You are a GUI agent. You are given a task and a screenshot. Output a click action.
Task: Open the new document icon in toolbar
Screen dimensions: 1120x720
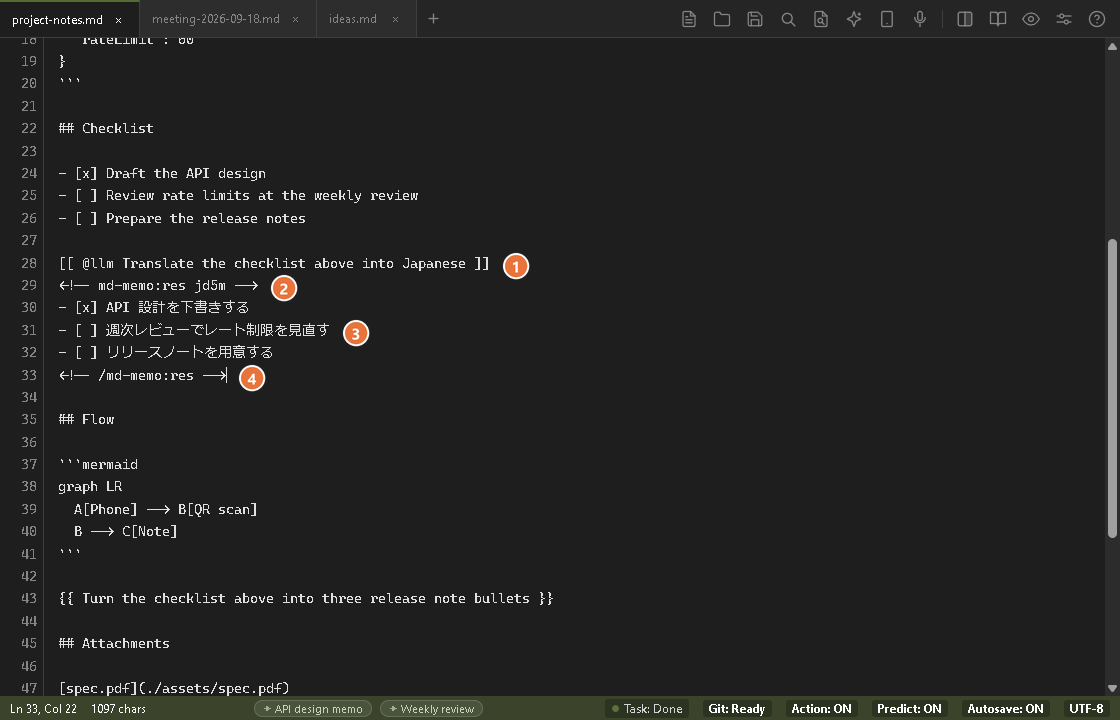(x=689, y=19)
